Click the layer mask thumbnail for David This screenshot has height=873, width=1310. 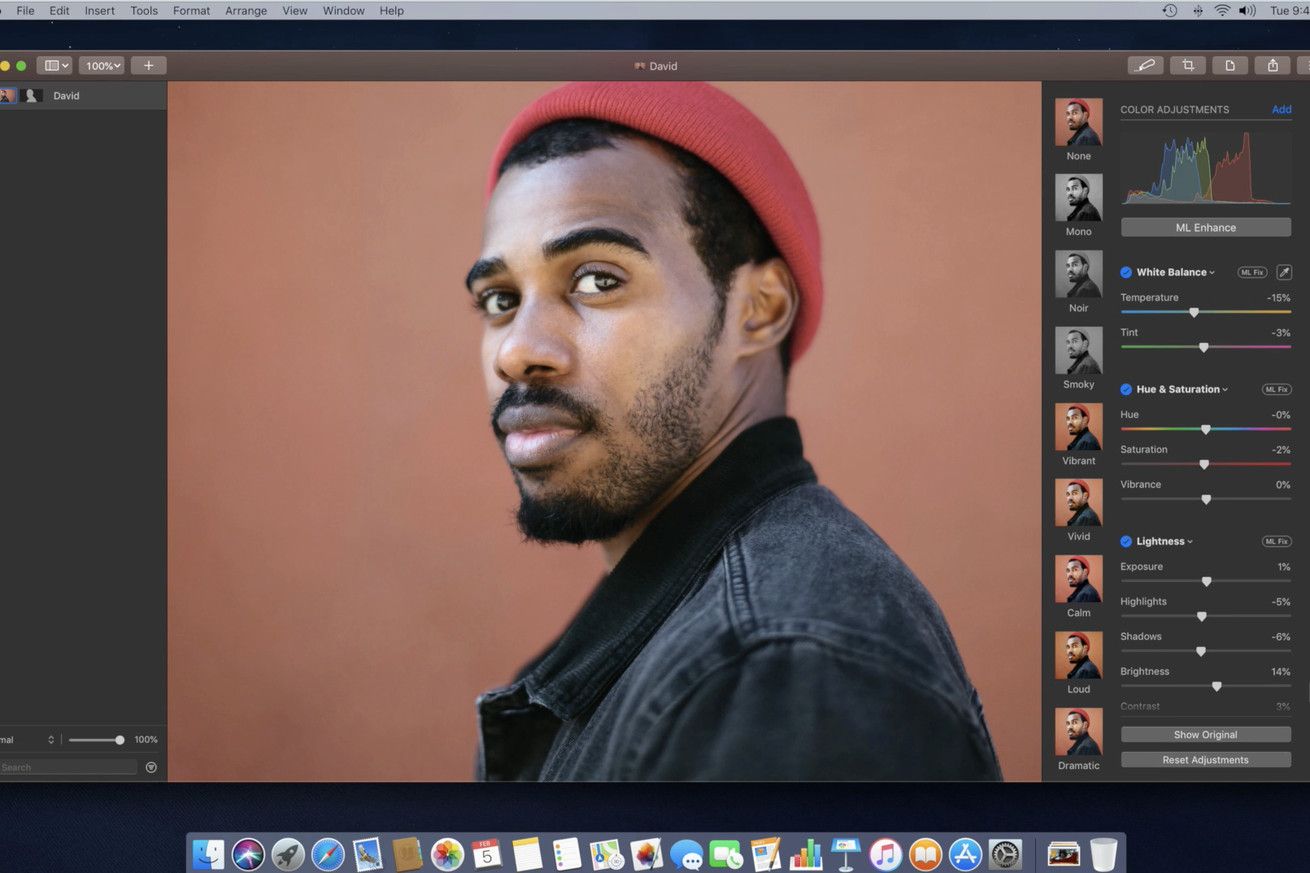32,96
